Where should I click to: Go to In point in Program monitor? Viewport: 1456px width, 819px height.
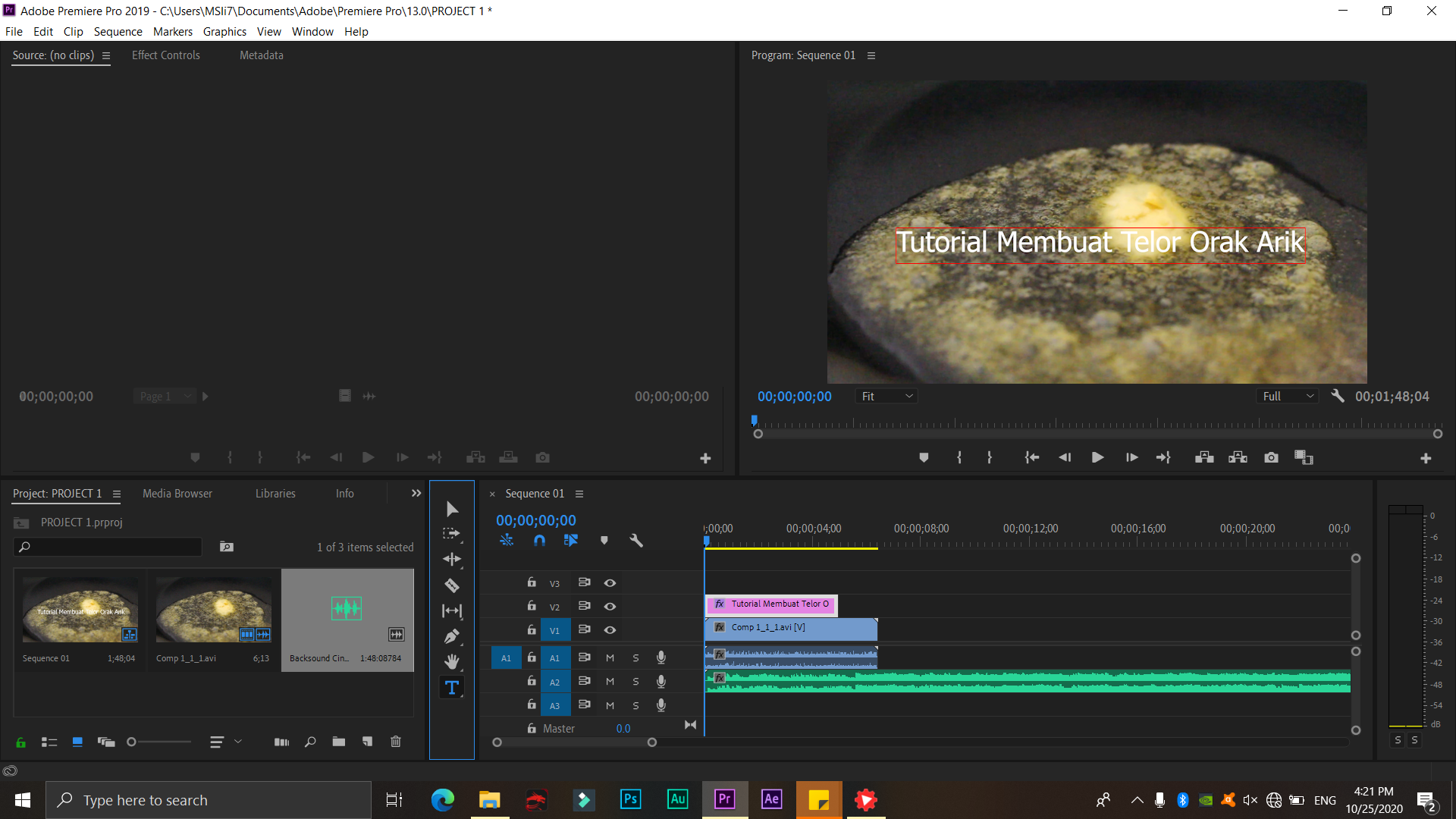click(x=1031, y=457)
